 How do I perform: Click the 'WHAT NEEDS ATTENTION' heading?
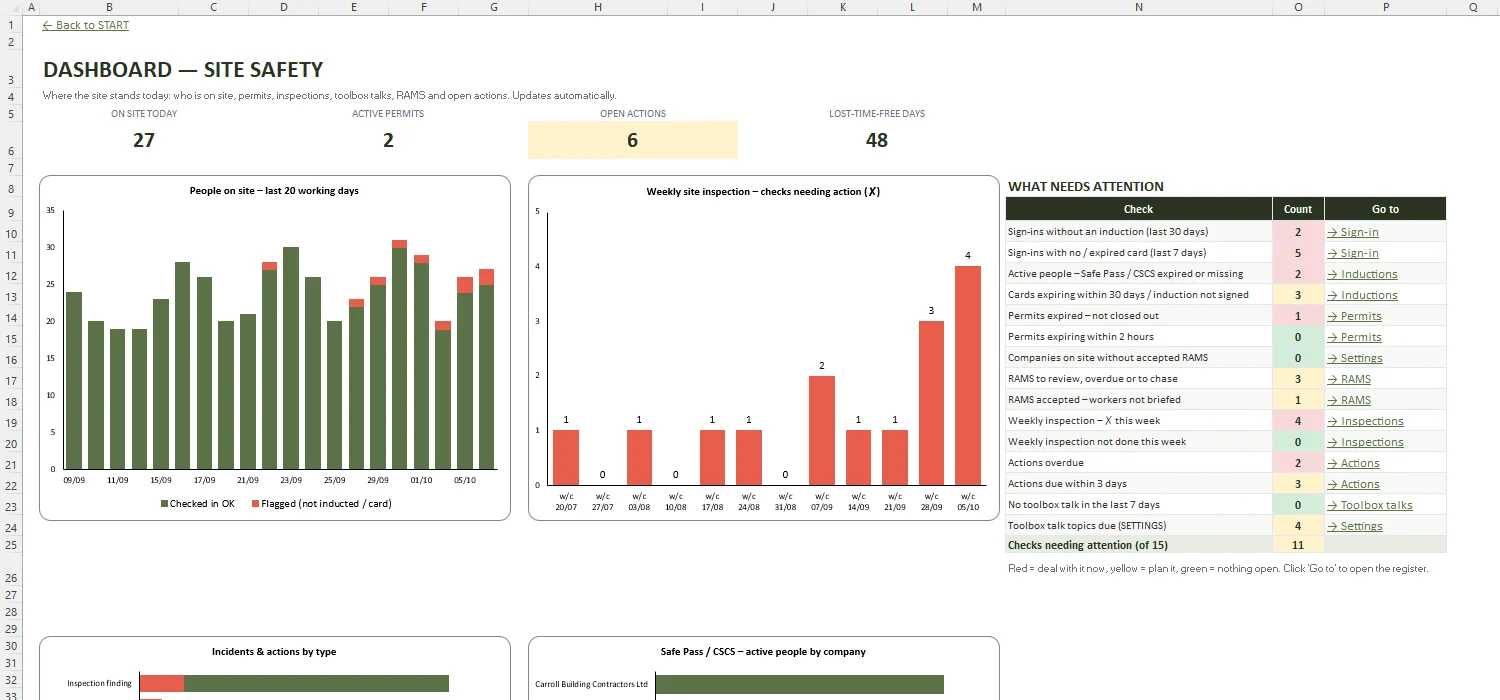coord(1086,186)
